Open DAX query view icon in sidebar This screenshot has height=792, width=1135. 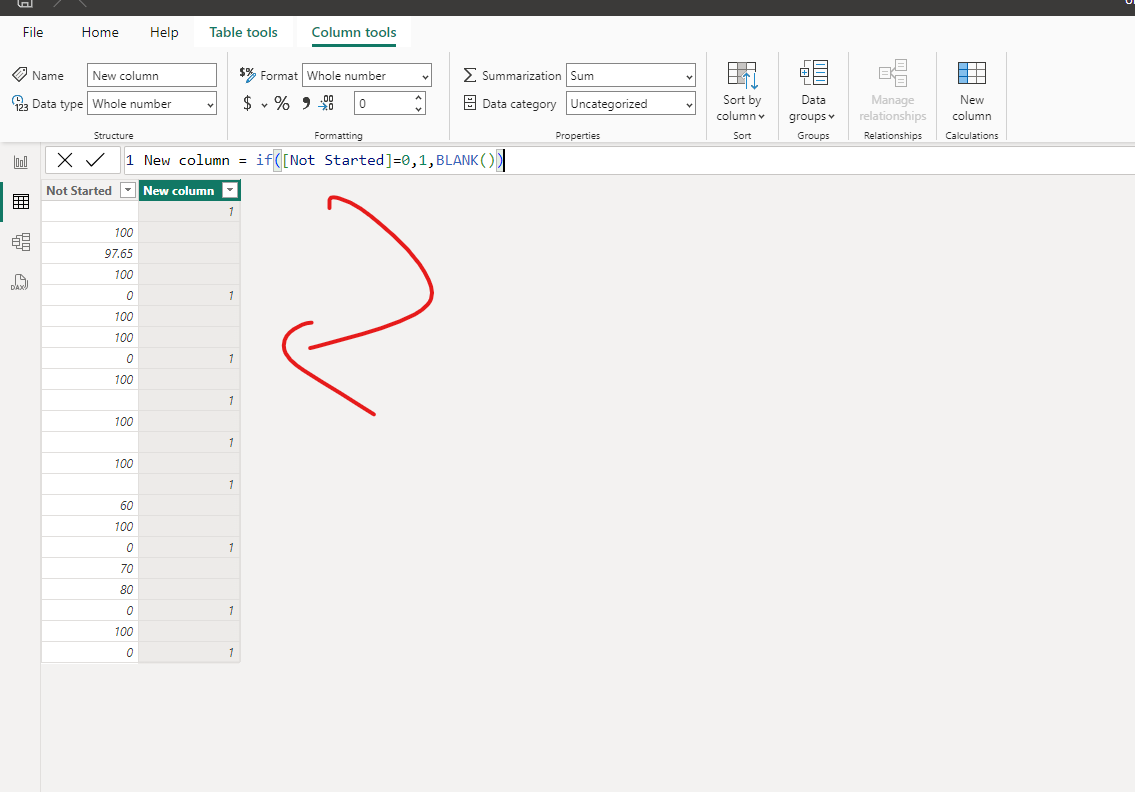(x=20, y=282)
